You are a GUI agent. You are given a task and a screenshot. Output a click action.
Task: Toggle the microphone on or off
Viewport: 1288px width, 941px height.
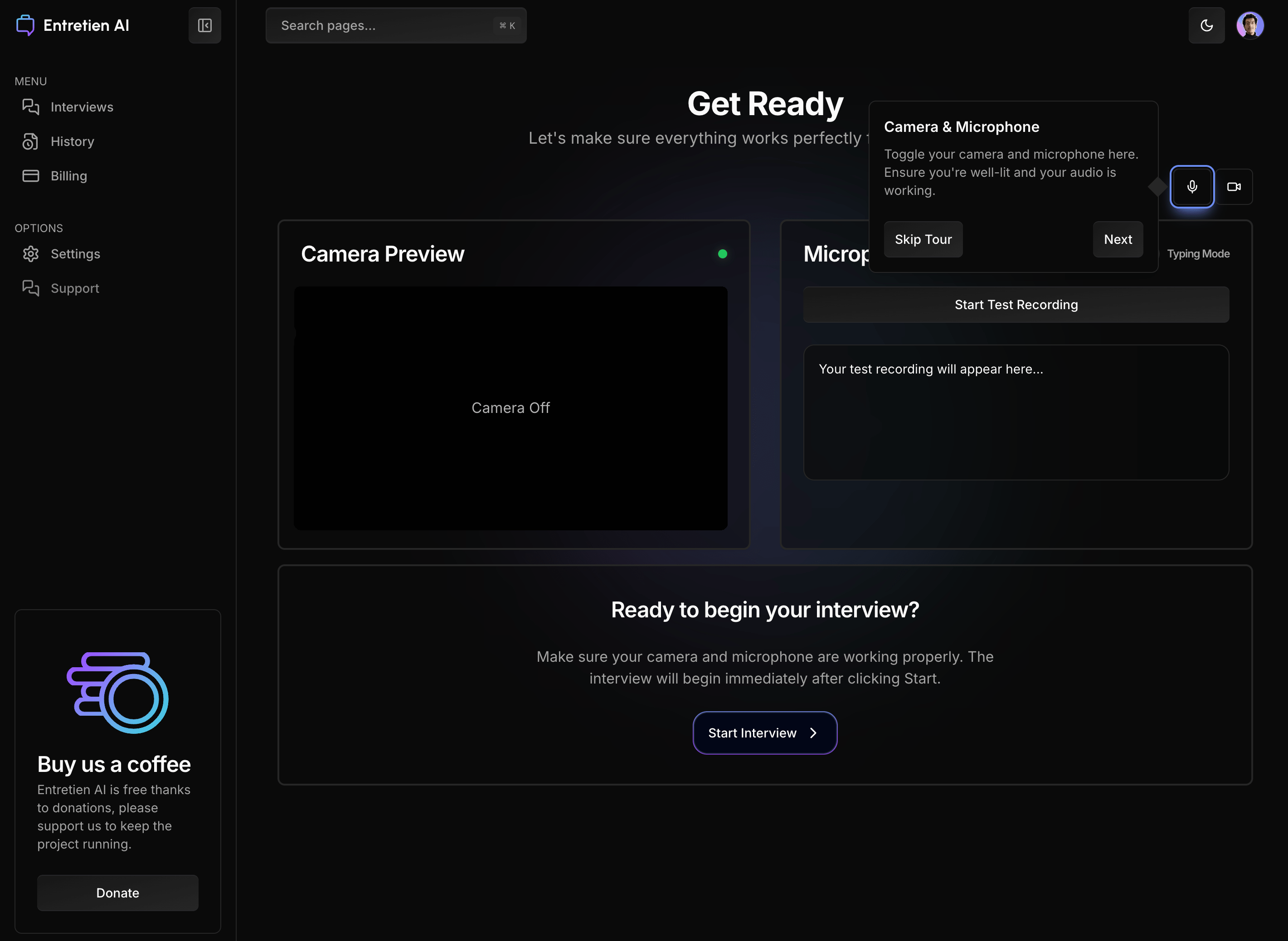pos(1192,187)
